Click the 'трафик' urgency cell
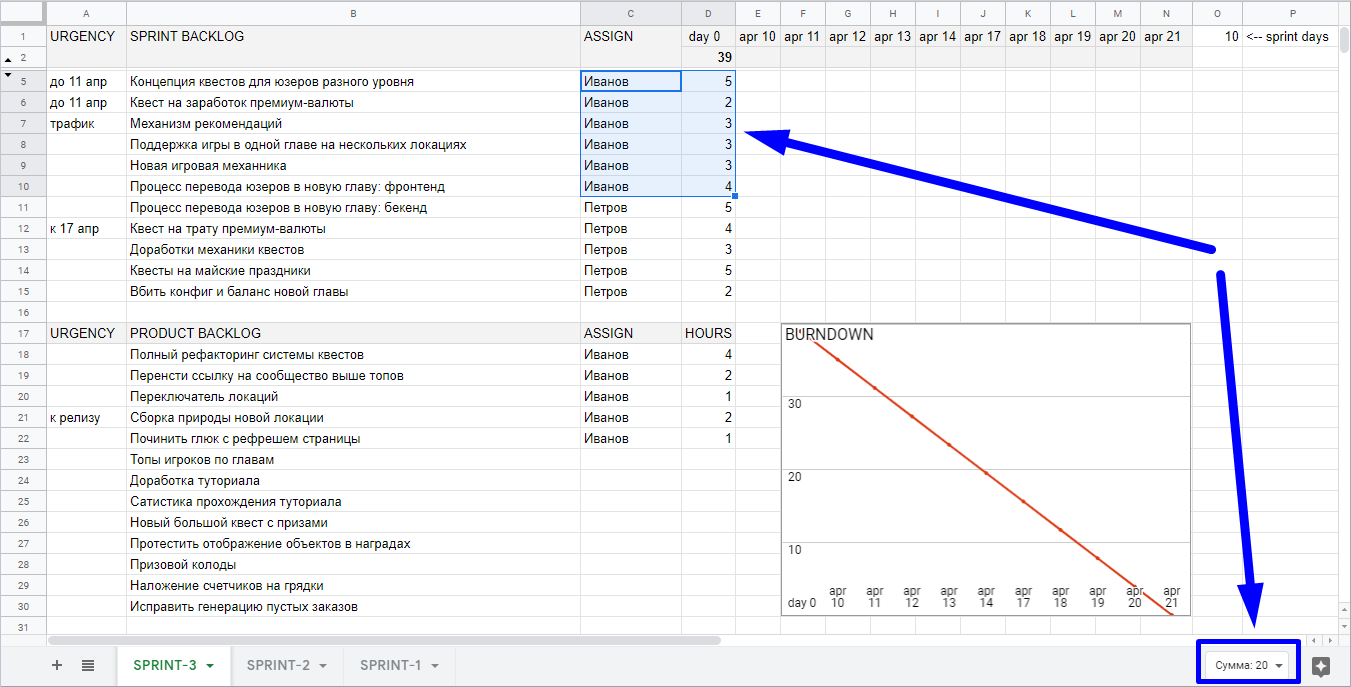Screen dimensions: 1351x687 click(86, 123)
